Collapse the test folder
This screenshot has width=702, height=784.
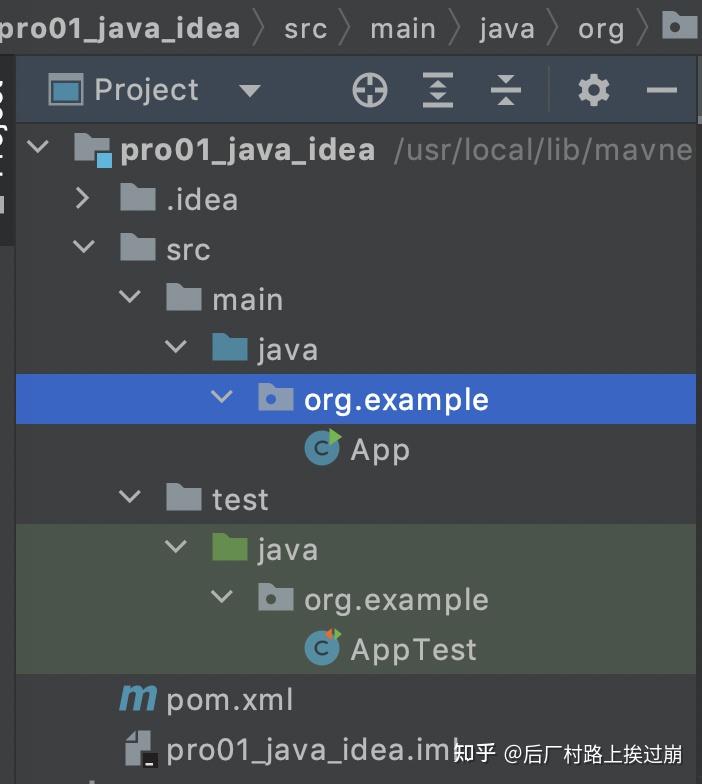point(130,498)
